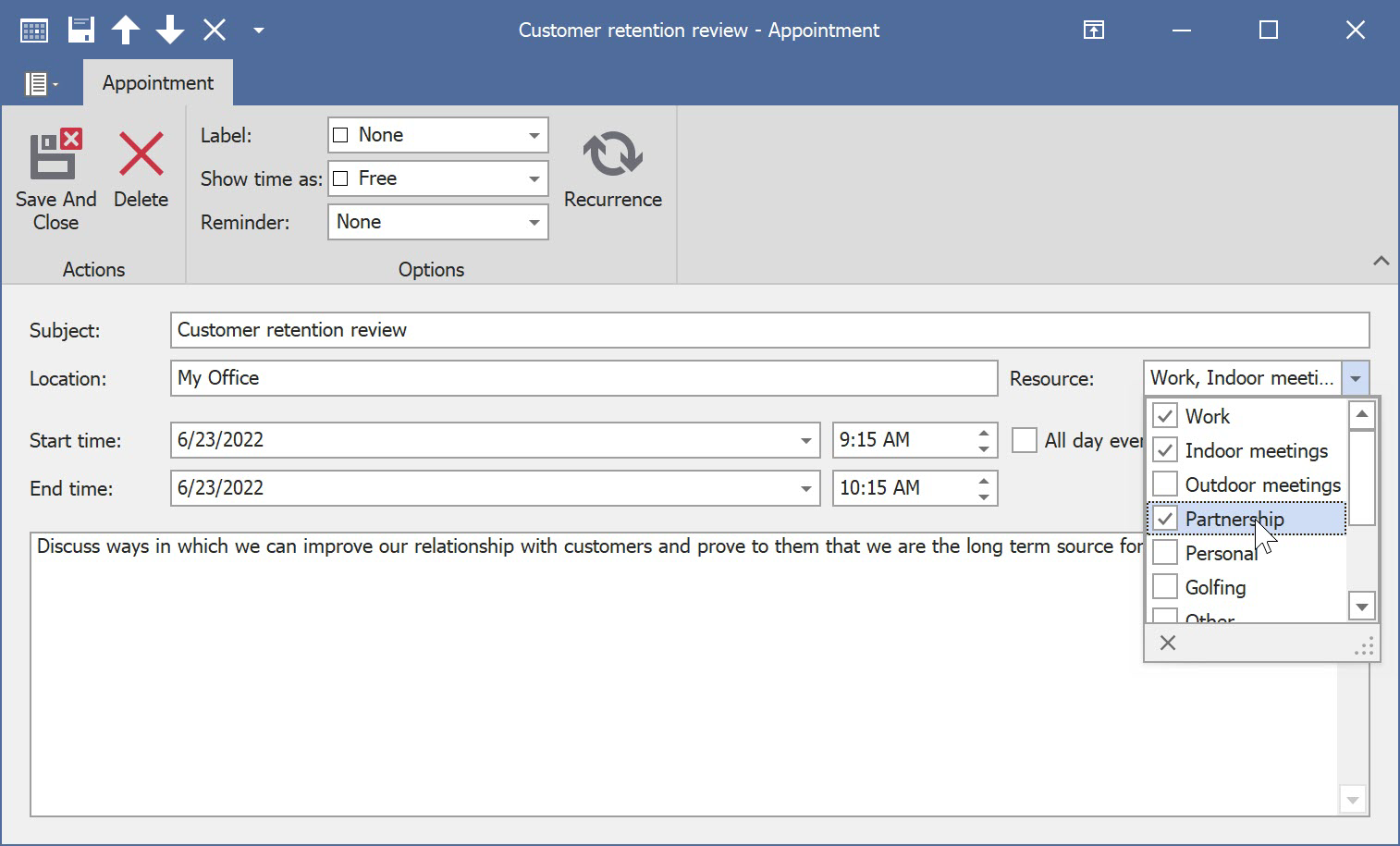The width and height of the screenshot is (1400, 846).
Task: Check the Outdoor meetings resource
Action: click(x=1165, y=484)
